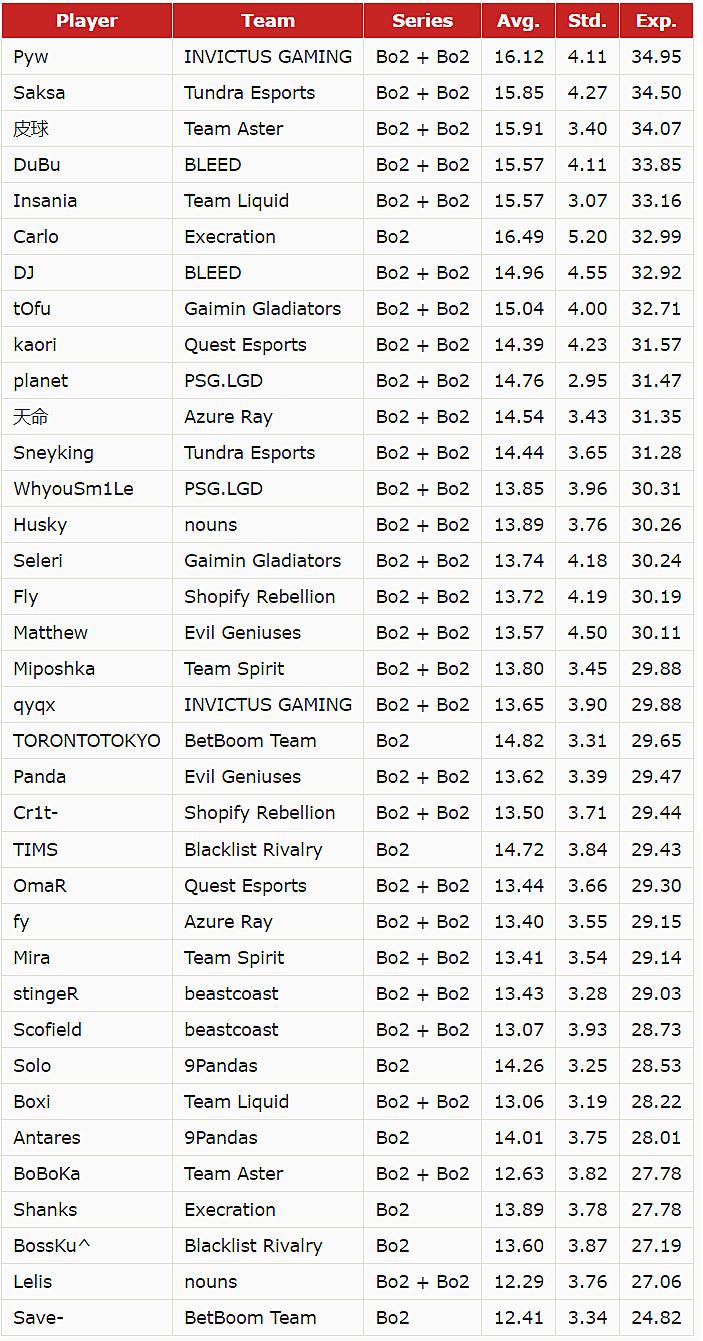This screenshot has width=703, height=1341.
Task: Sort by the Exp. column header
Action: (656, 20)
